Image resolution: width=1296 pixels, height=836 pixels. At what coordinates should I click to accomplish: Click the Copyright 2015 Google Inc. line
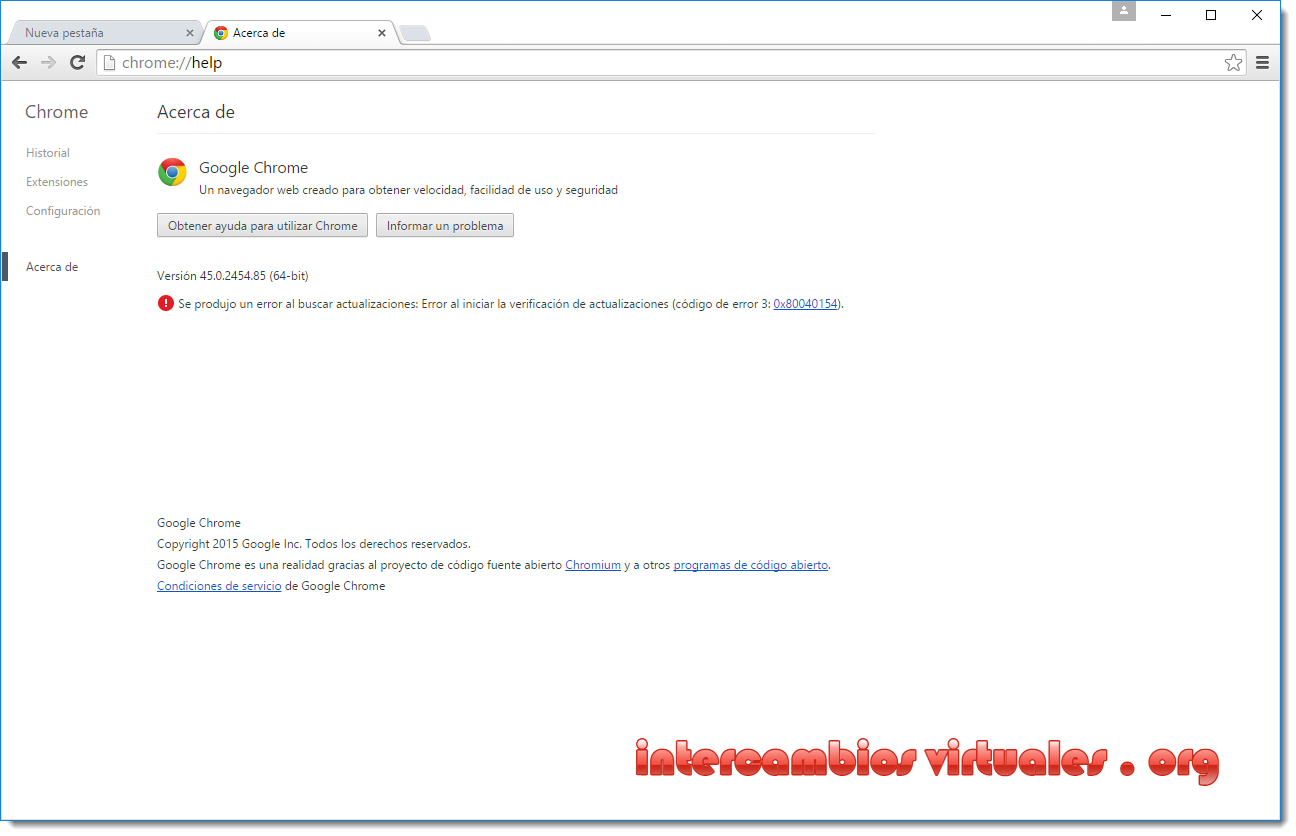point(314,544)
